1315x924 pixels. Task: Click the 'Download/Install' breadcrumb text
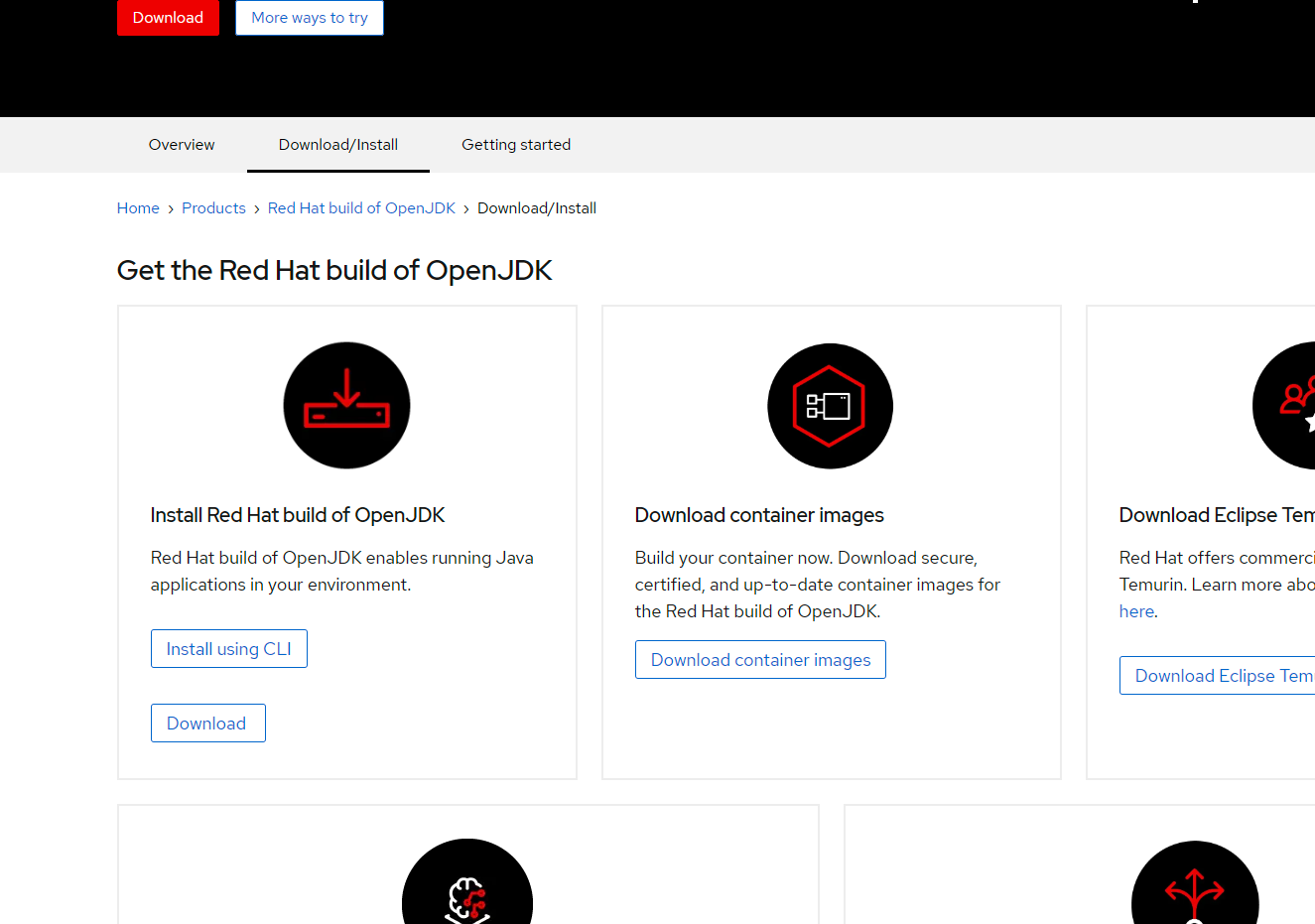(x=537, y=208)
